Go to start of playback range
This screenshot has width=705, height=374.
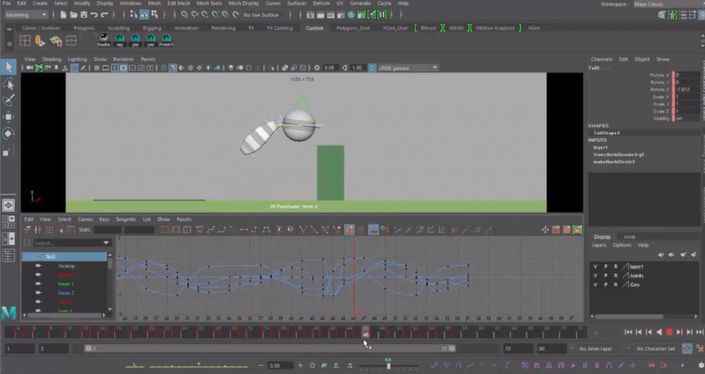tap(628, 332)
